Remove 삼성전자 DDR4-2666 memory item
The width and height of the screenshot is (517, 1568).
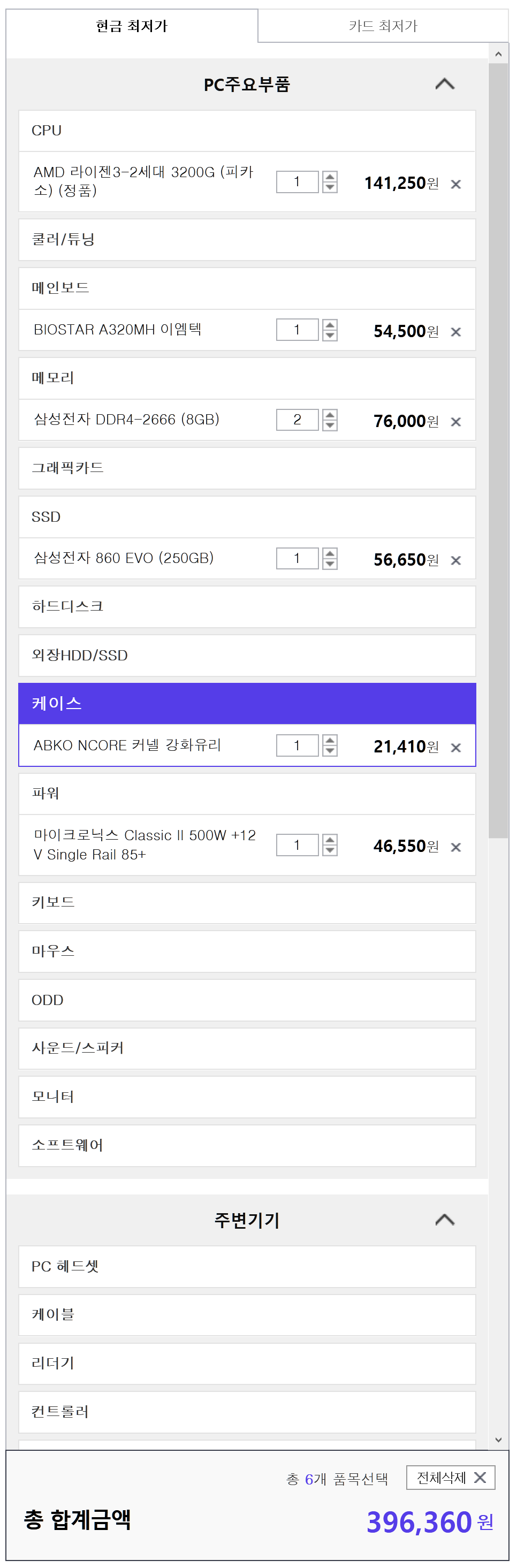(455, 422)
